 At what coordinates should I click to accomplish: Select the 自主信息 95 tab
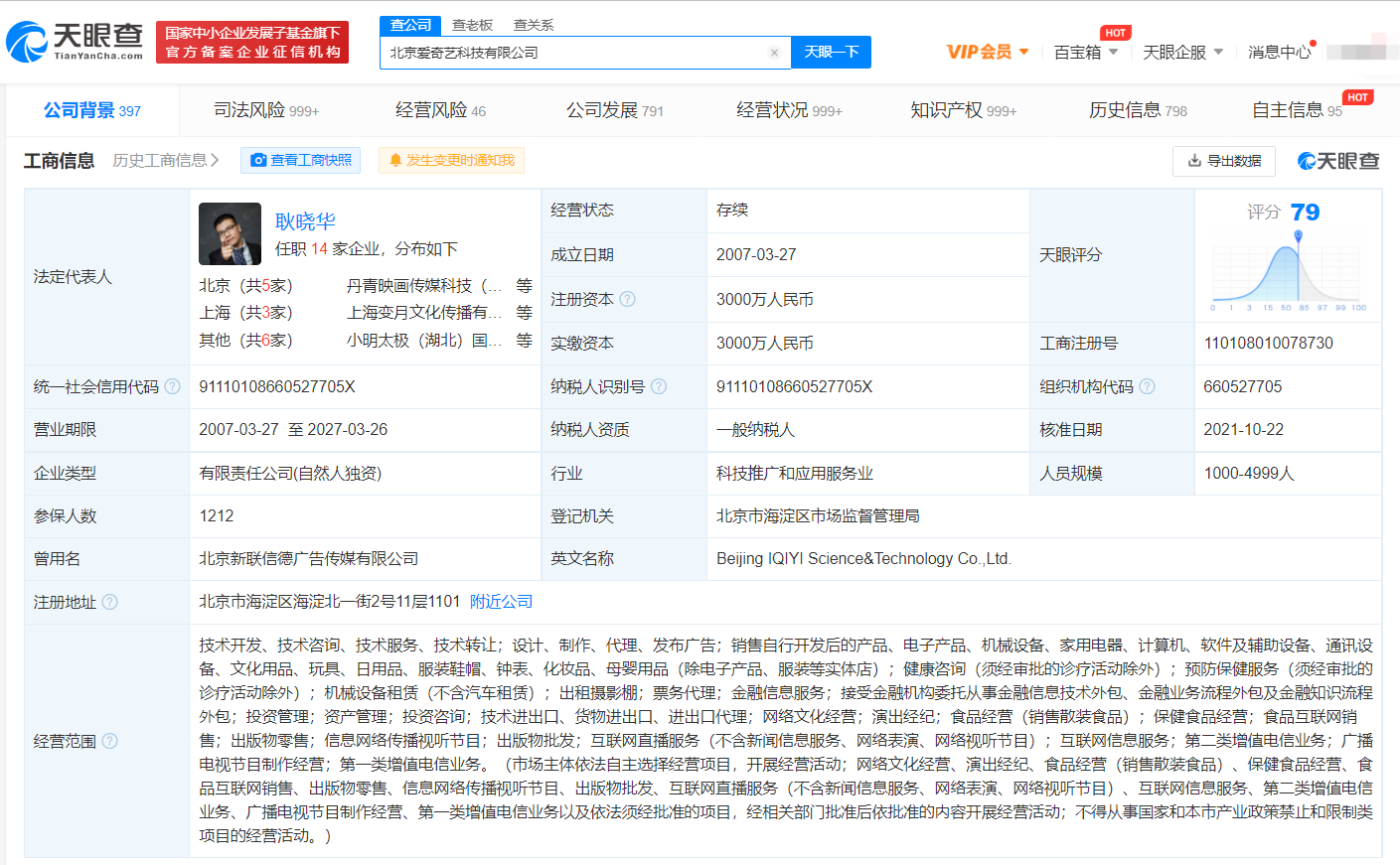[1297, 110]
